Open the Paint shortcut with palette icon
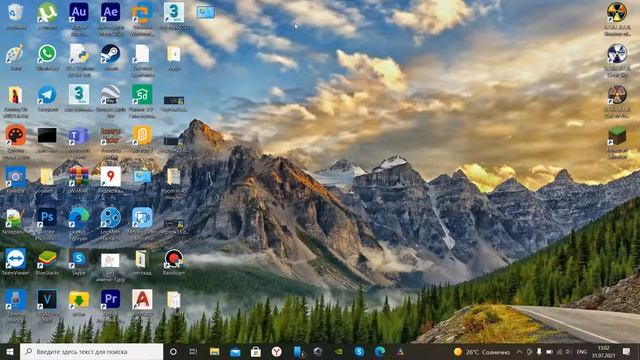Viewport: 640px width, 360px height. 16,54
